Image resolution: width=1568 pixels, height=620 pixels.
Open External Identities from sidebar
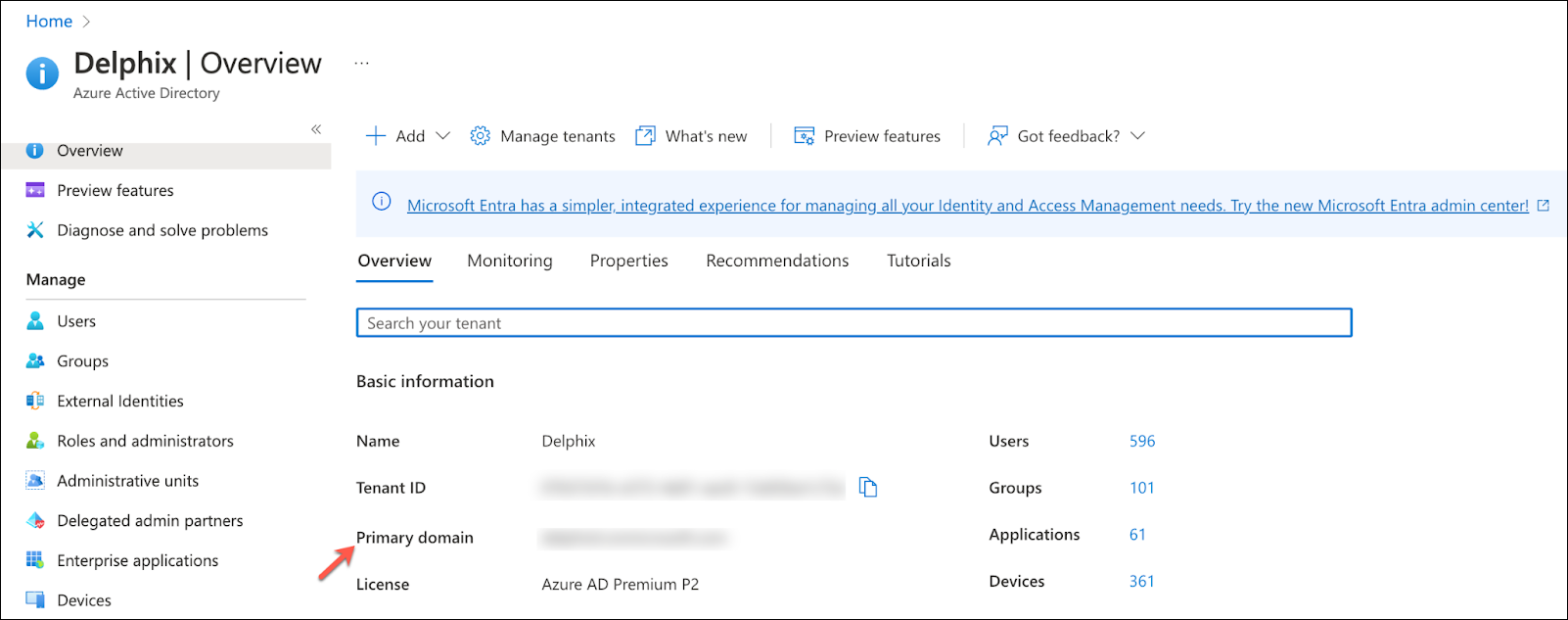[119, 401]
